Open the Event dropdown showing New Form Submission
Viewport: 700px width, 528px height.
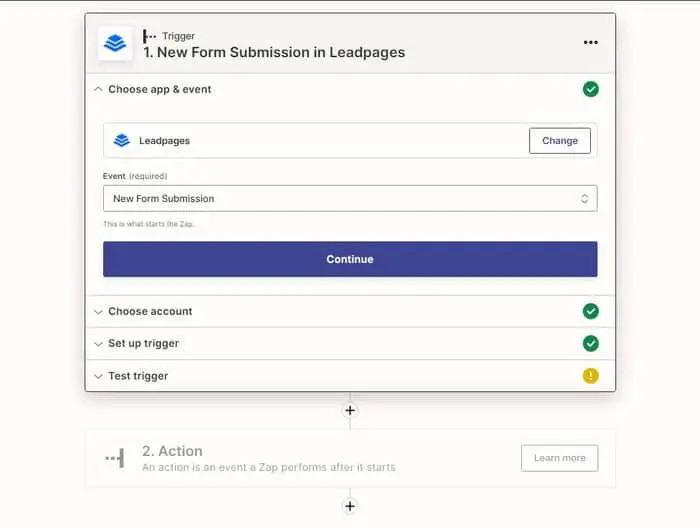pyautogui.click(x=350, y=199)
